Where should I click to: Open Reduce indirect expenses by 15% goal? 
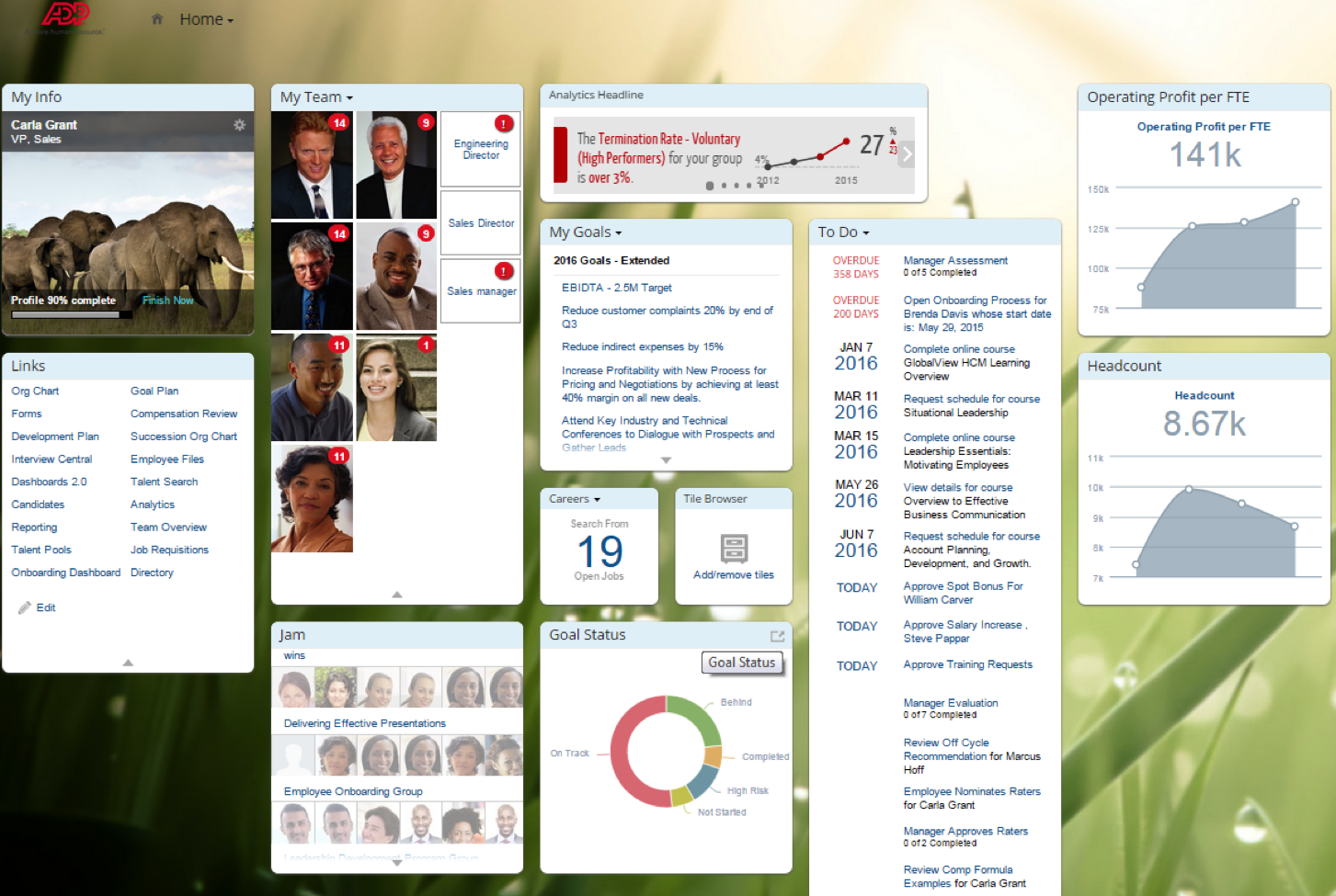point(643,347)
